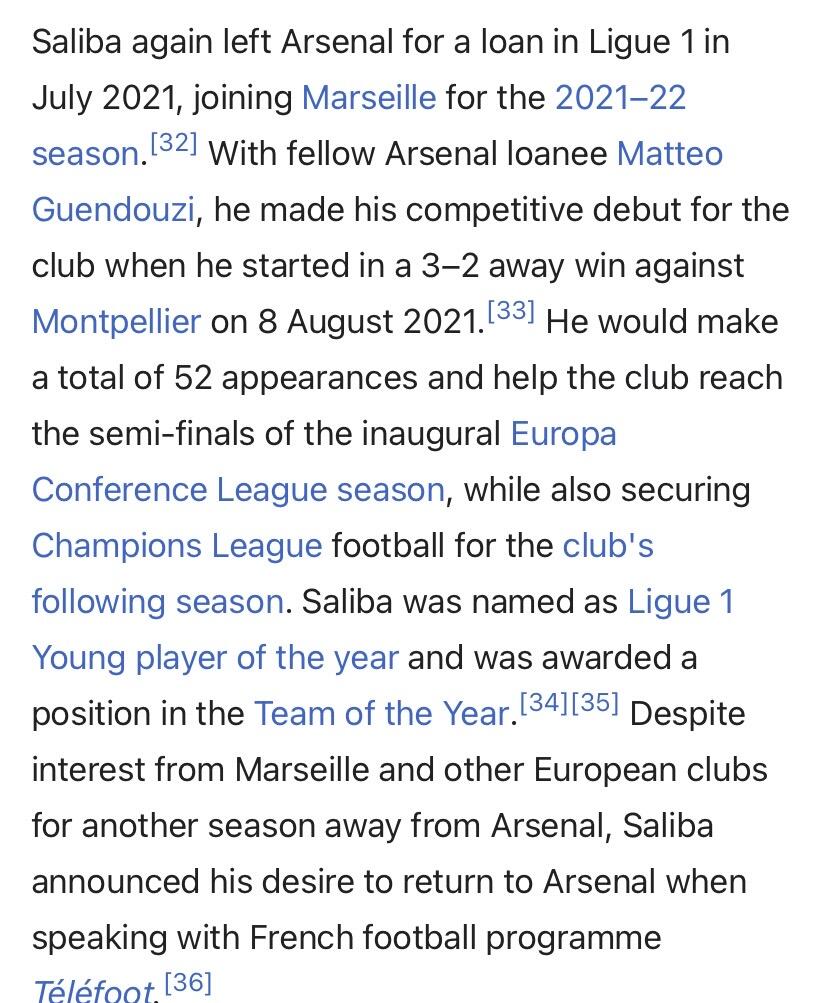Jump to footnote 33
Image resolution: width=826 pixels, height=1003 pixels.
tap(511, 313)
